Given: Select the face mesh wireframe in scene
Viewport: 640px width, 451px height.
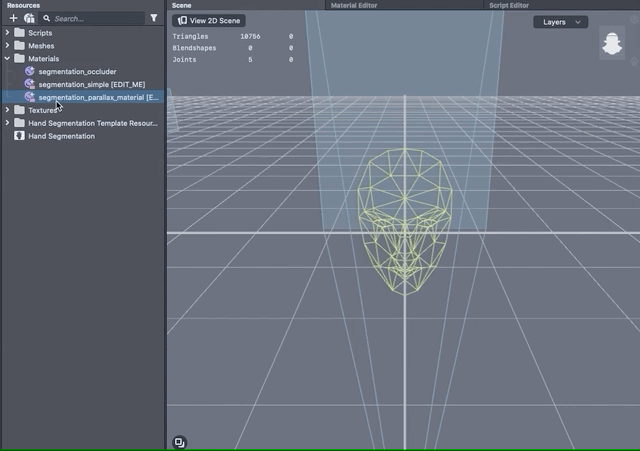Looking at the screenshot, I should [x=404, y=220].
